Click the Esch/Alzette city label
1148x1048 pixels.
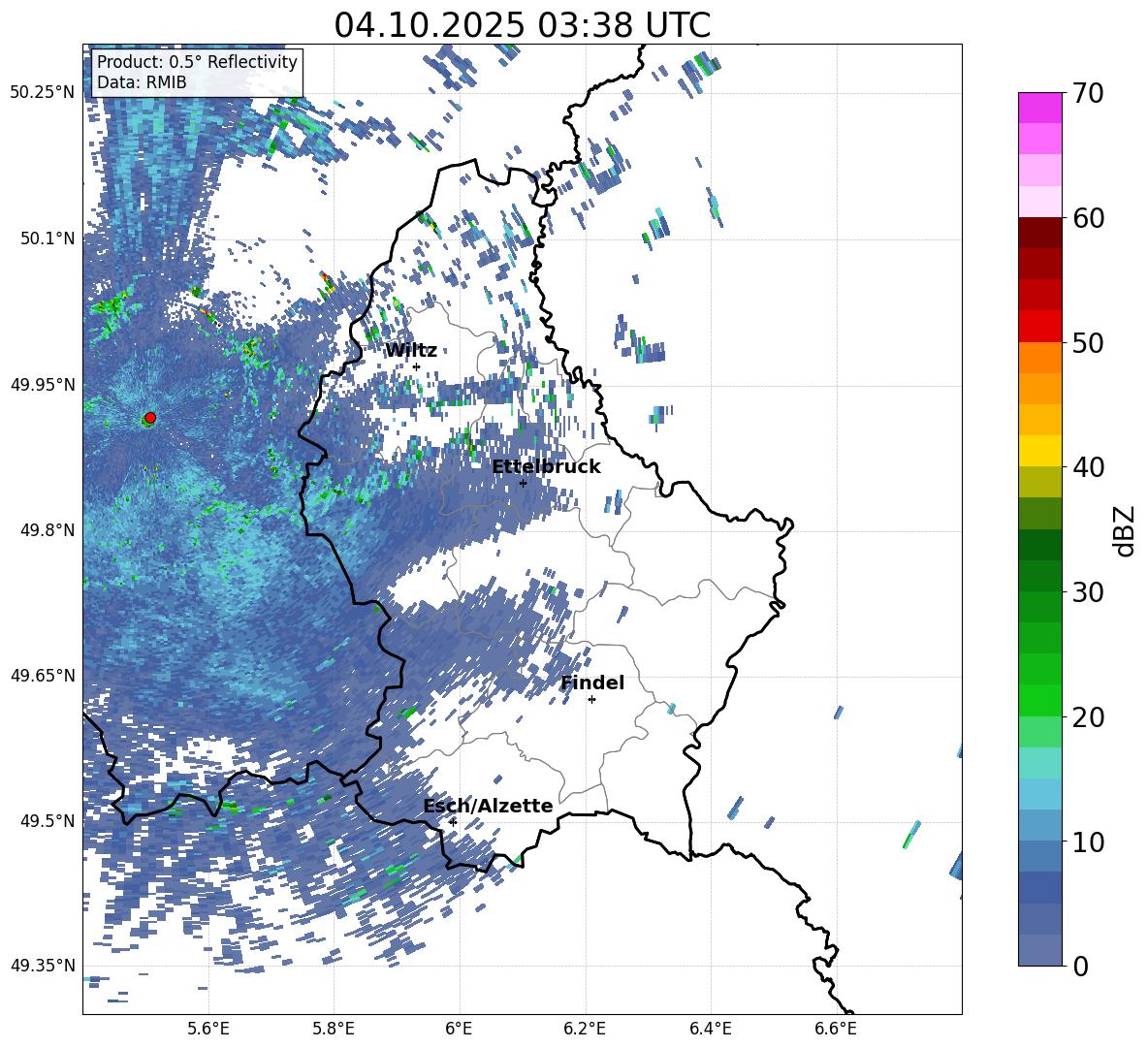pyautogui.click(x=488, y=806)
